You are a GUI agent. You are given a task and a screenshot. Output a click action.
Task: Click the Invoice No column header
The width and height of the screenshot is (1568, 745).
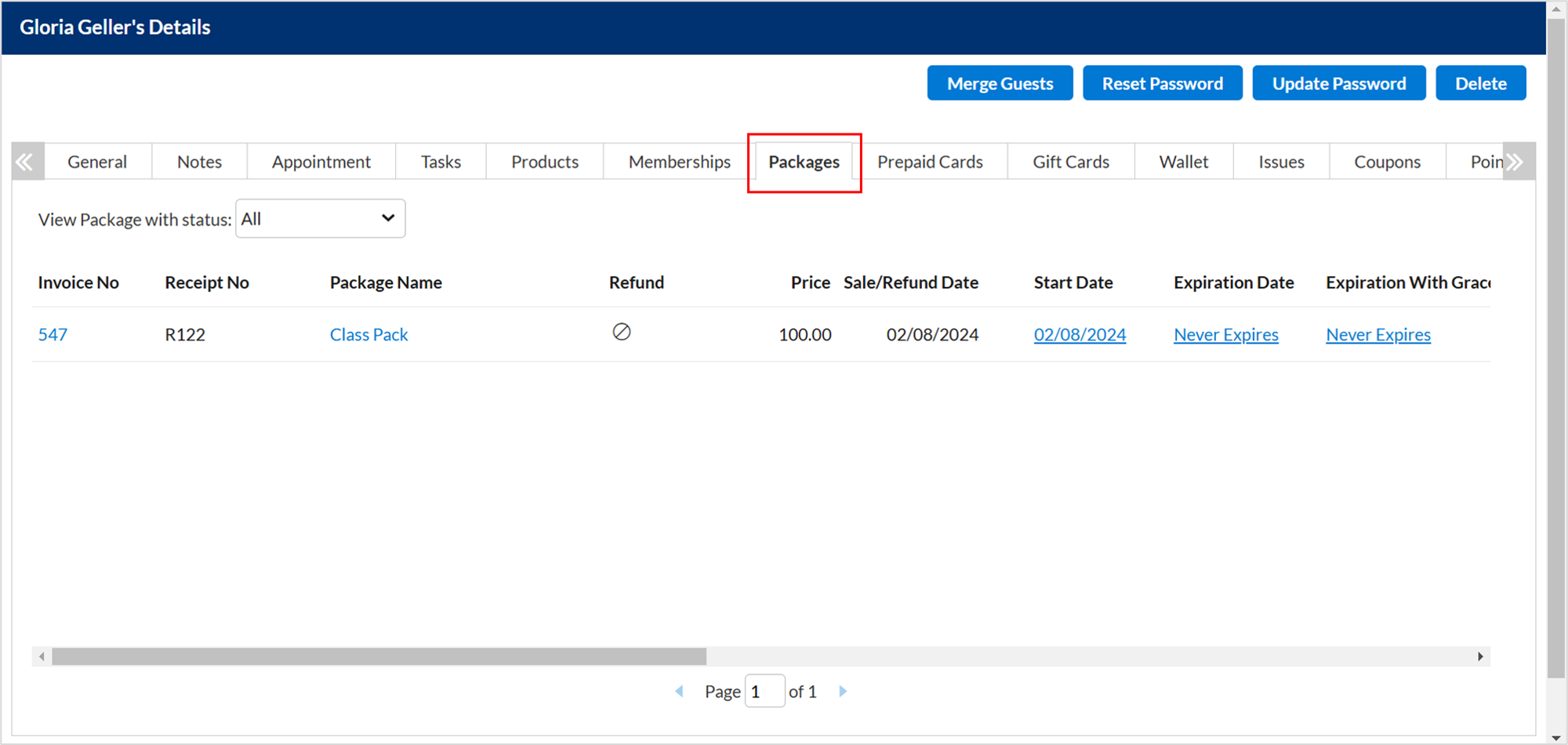[x=78, y=282]
